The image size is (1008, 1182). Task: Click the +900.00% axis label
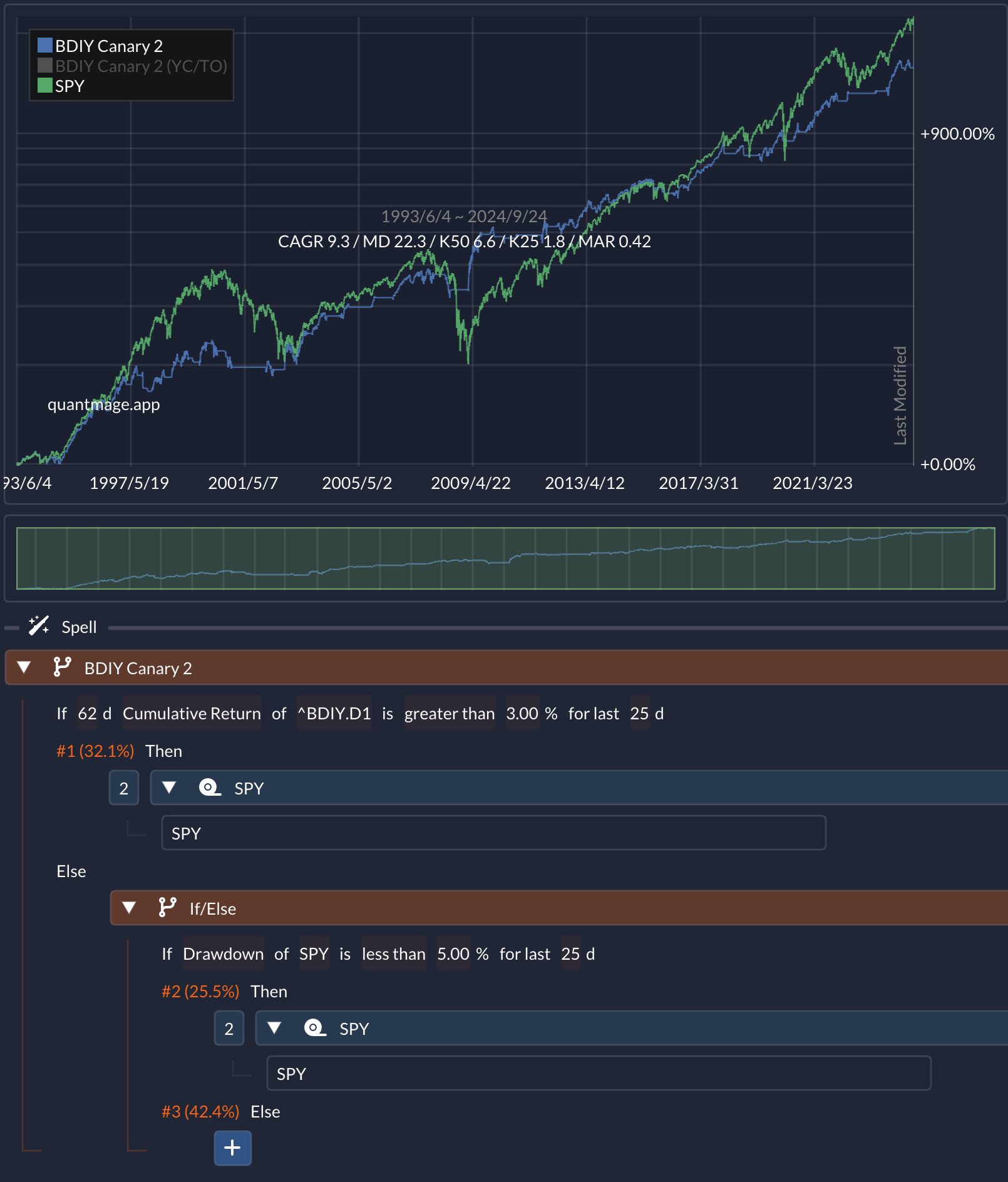coord(957,133)
